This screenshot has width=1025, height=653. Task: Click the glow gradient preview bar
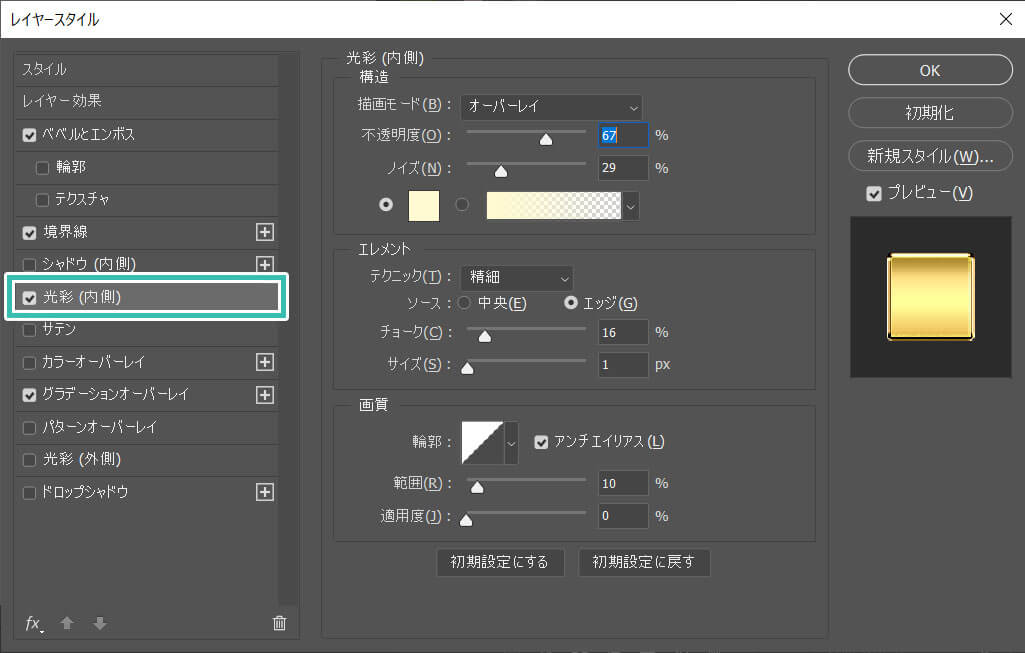pos(554,206)
